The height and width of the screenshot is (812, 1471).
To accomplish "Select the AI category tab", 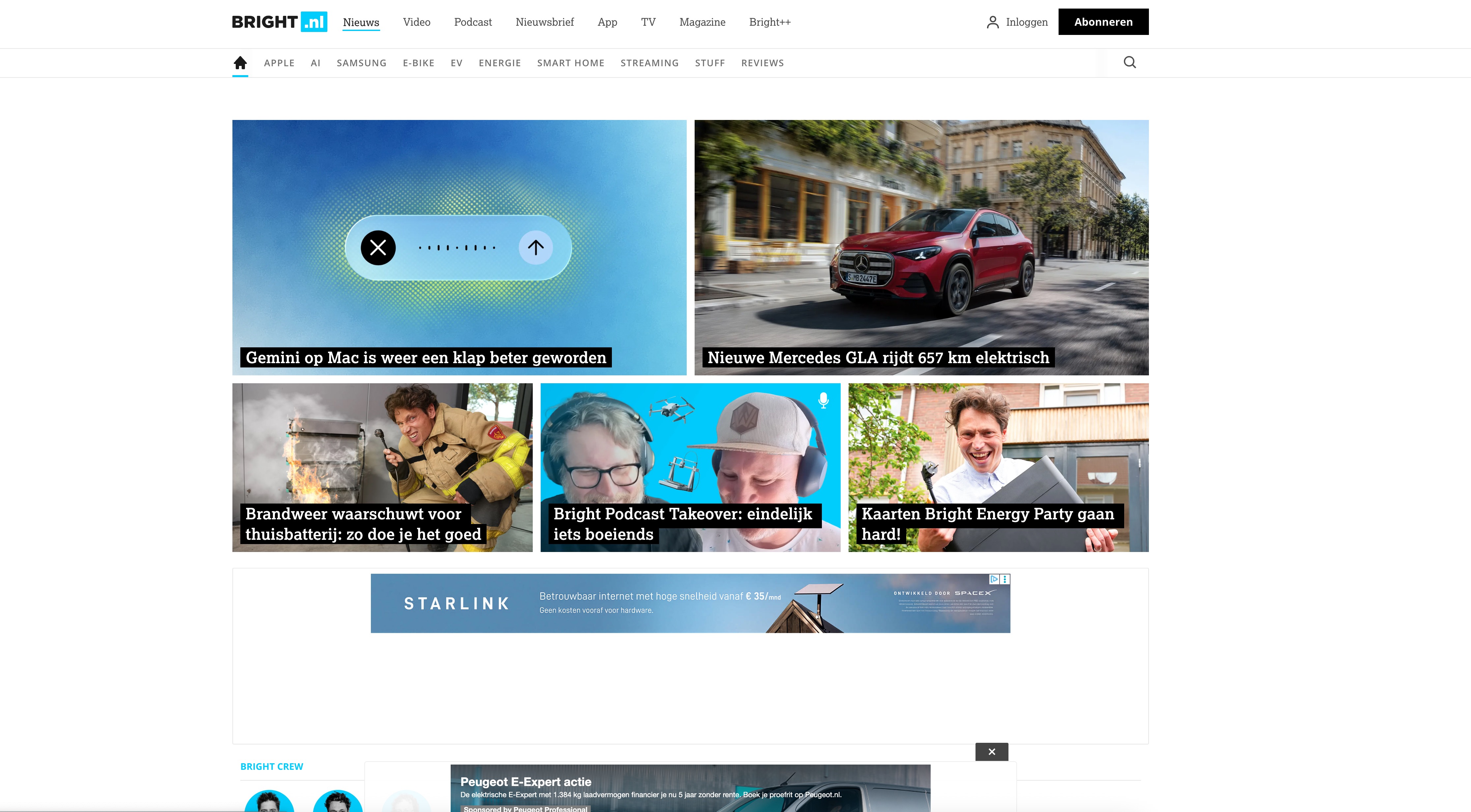I will (315, 63).
